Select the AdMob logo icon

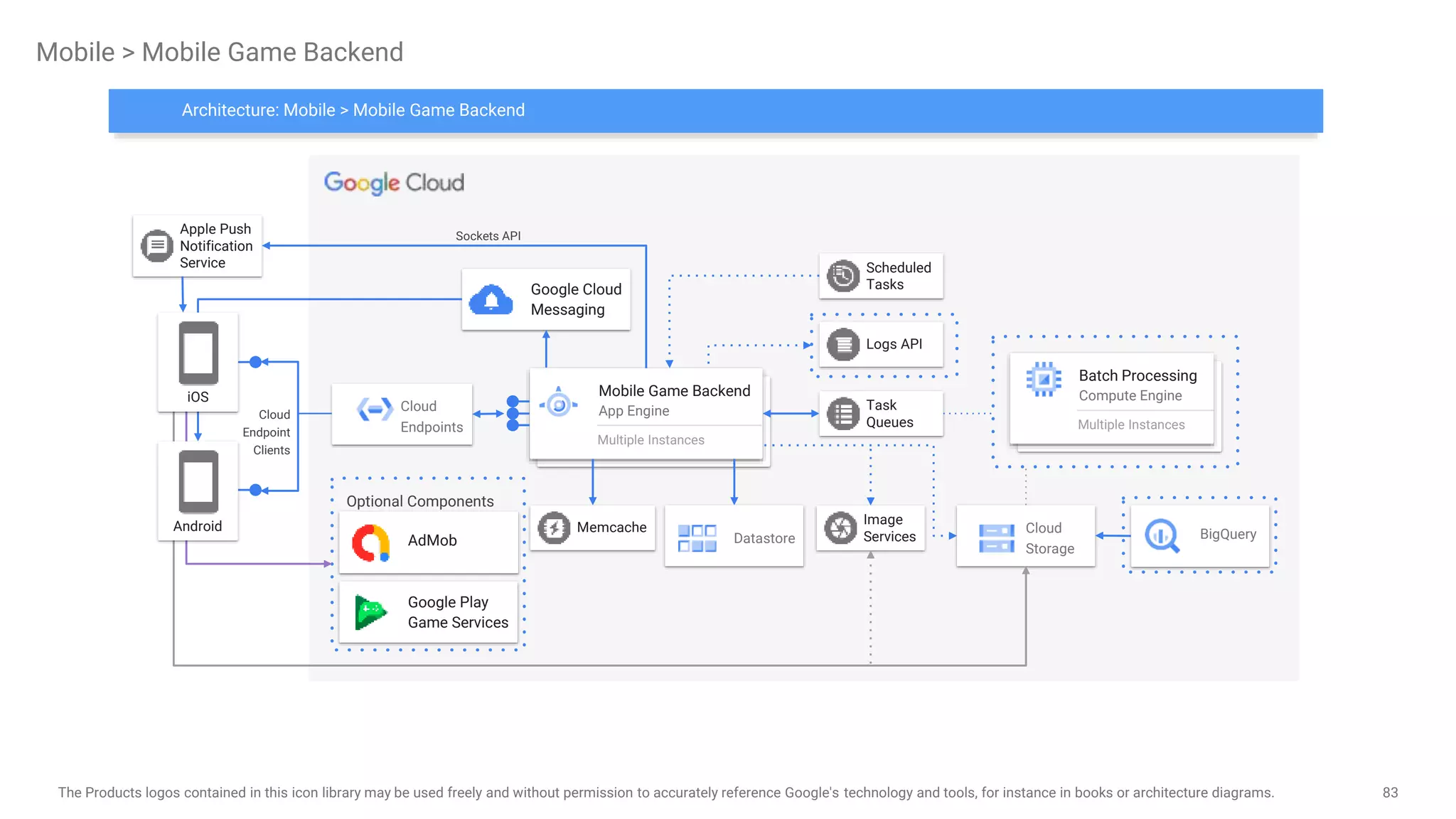point(371,543)
